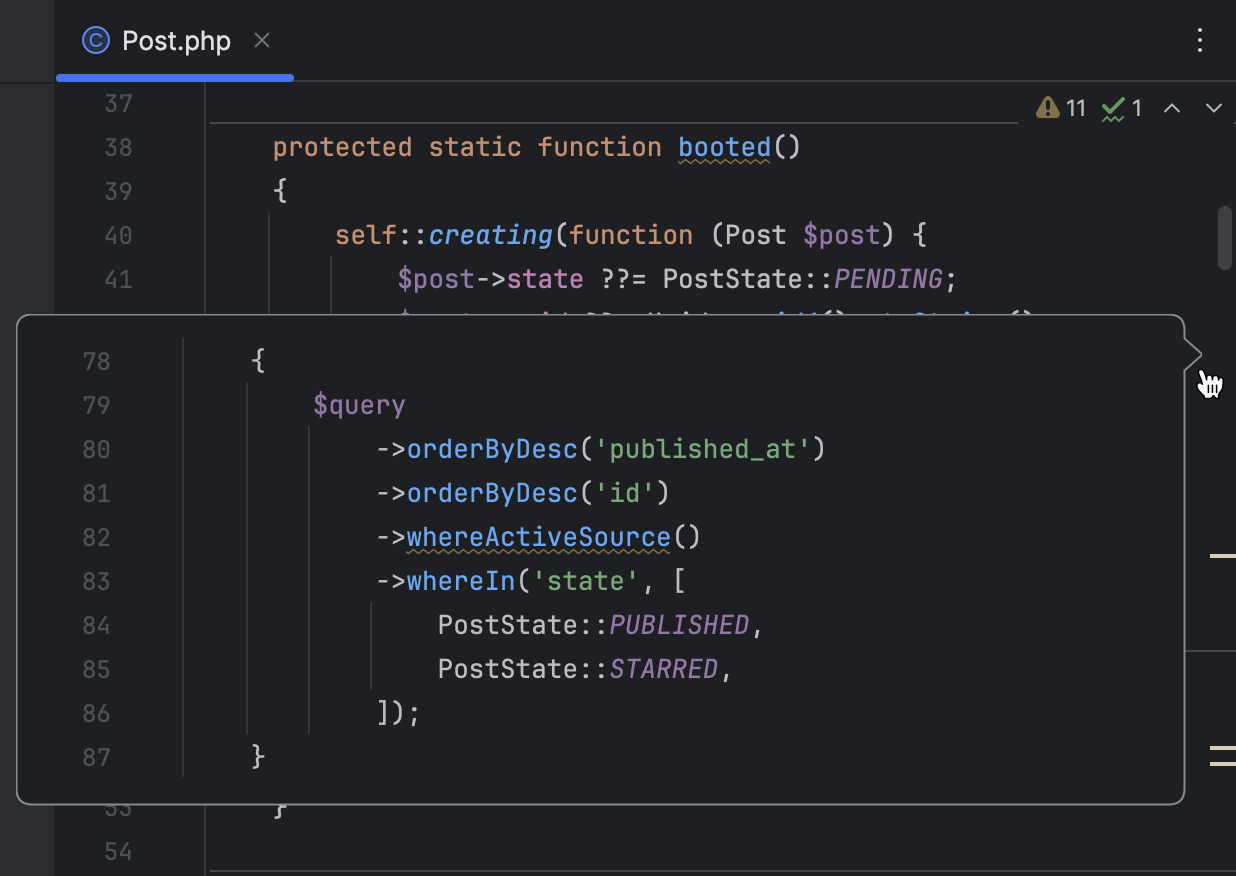
Task: Open the booted method declaration link
Action: [723, 147]
